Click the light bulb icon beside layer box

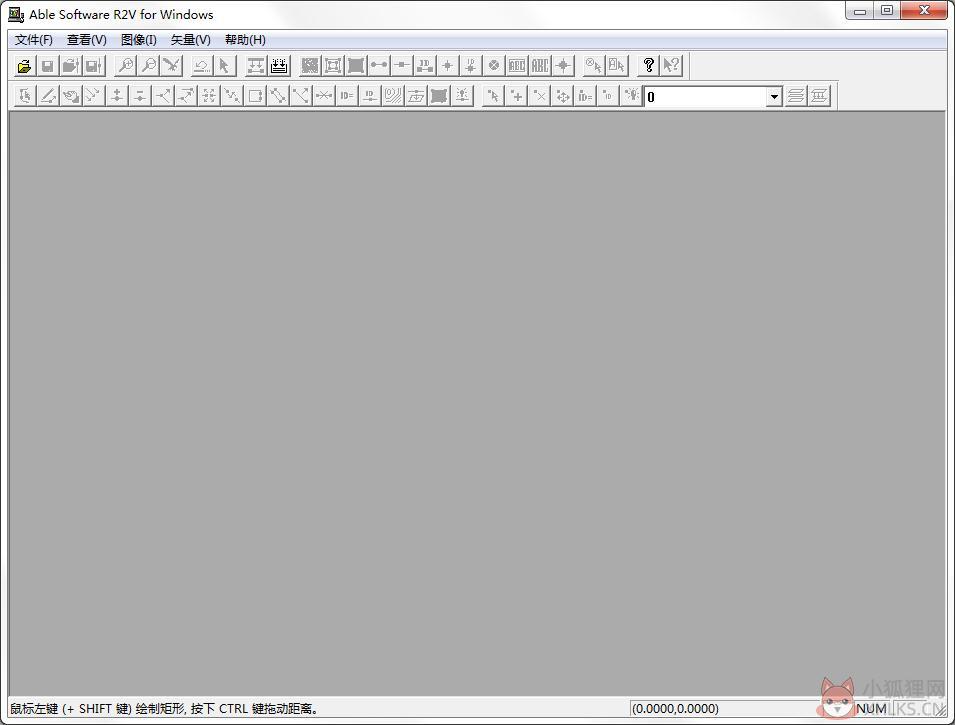632,96
